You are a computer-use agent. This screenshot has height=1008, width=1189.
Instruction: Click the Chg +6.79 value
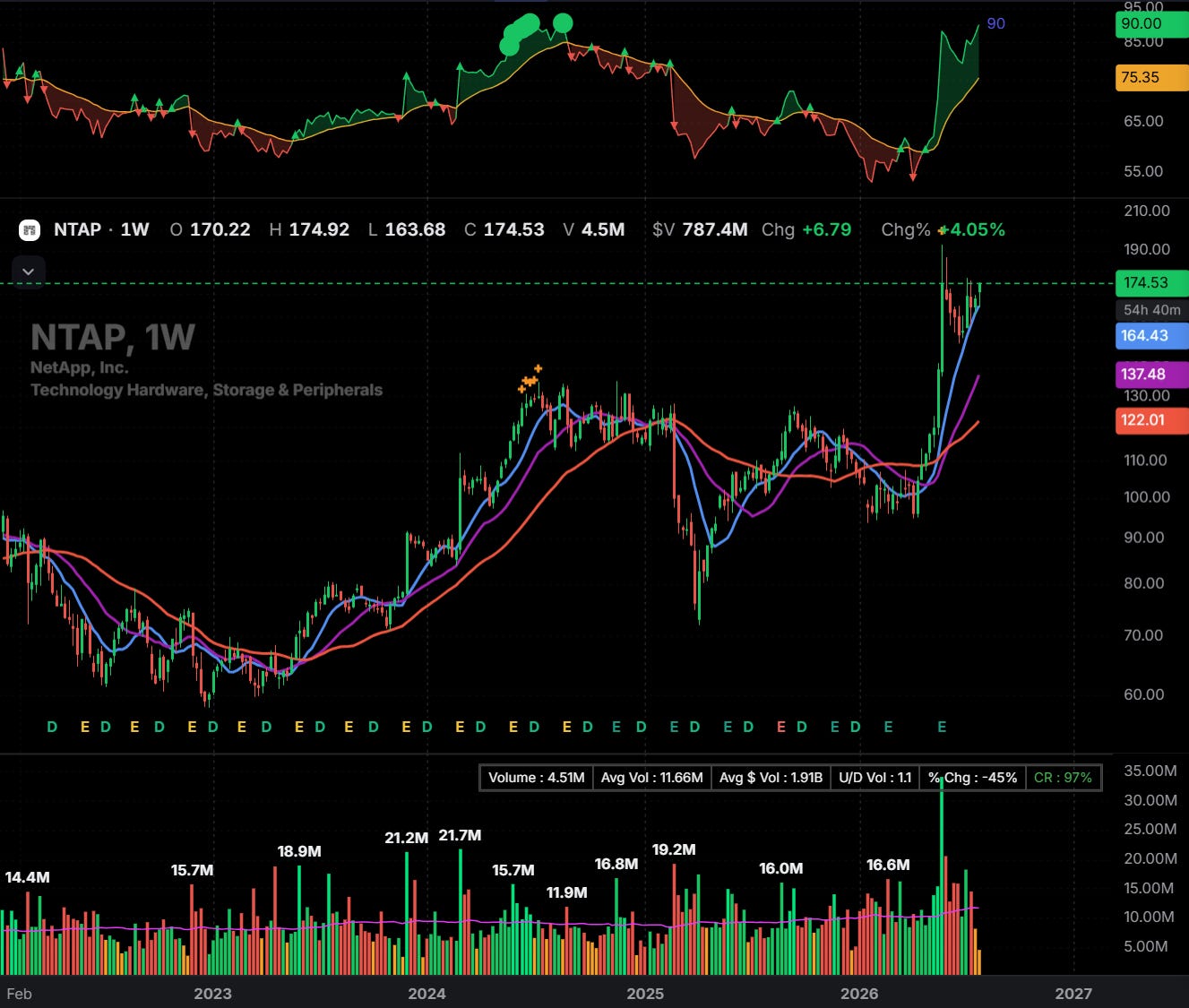tap(806, 229)
